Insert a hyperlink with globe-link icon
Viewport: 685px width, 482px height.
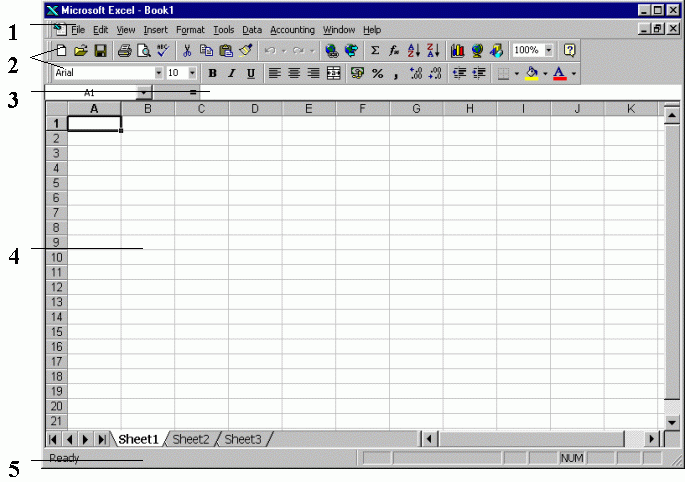(x=332, y=51)
